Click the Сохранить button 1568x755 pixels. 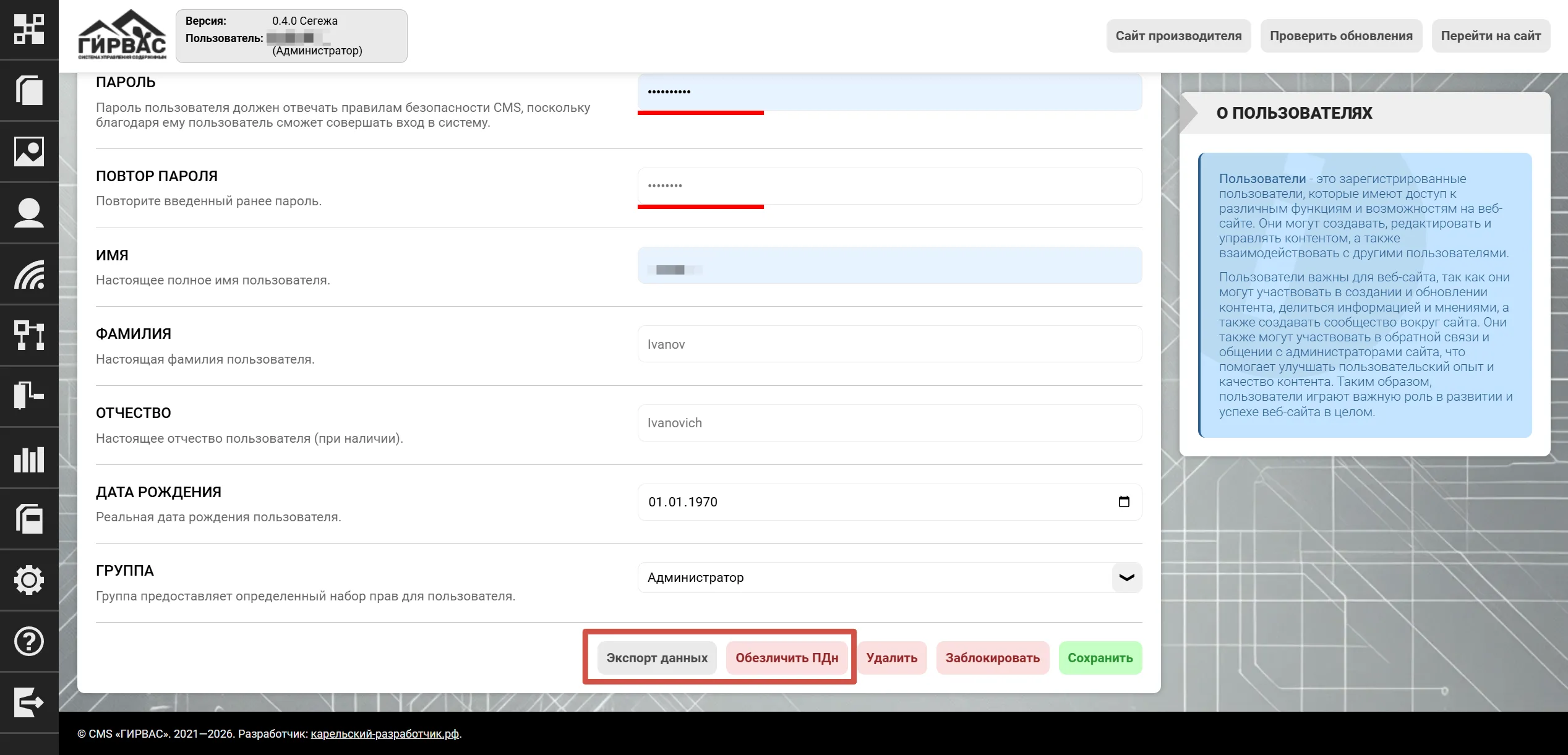point(1100,658)
